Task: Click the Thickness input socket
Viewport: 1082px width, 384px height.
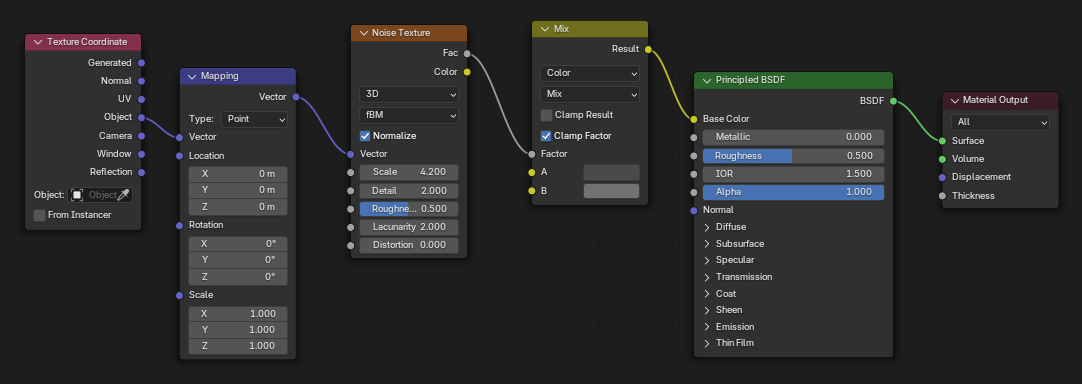Action: pyautogui.click(x=943, y=195)
